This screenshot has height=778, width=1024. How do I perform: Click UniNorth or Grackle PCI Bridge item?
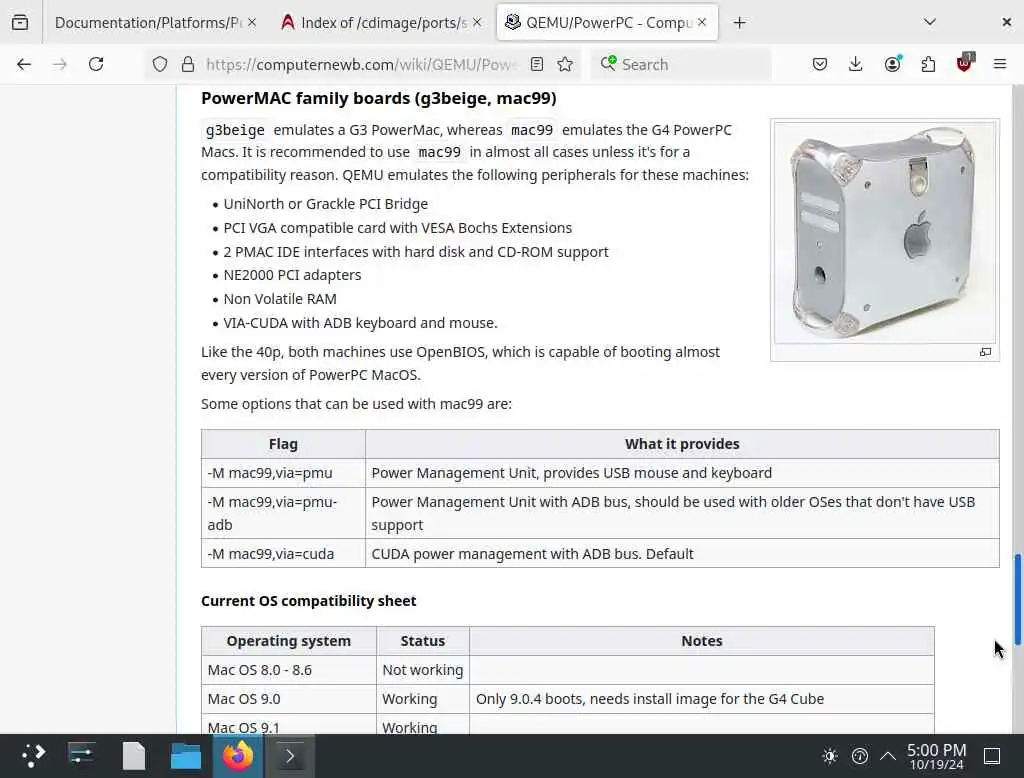click(x=325, y=204)
